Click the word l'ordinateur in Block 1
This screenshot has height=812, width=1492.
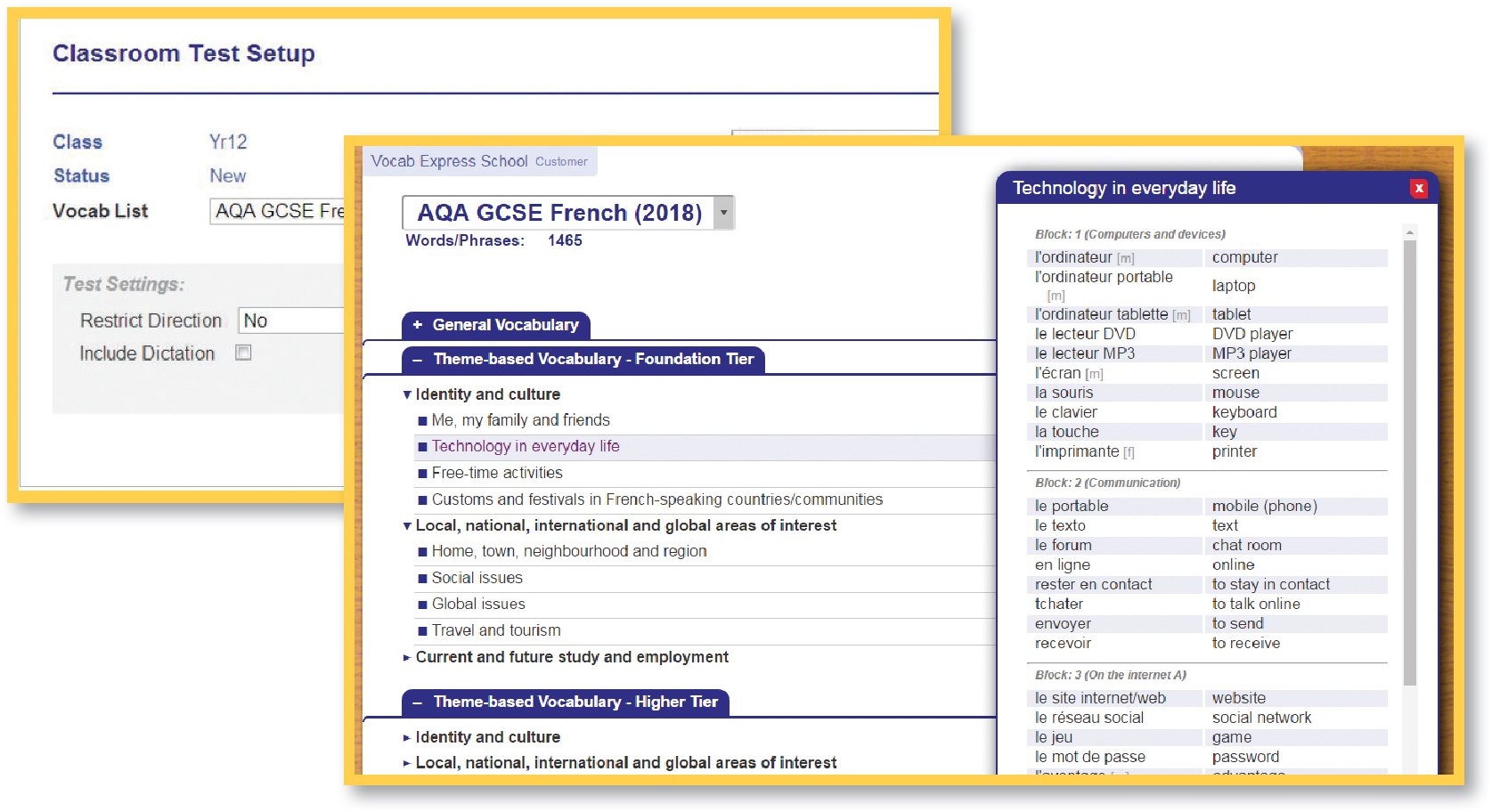click(1073, 257)
